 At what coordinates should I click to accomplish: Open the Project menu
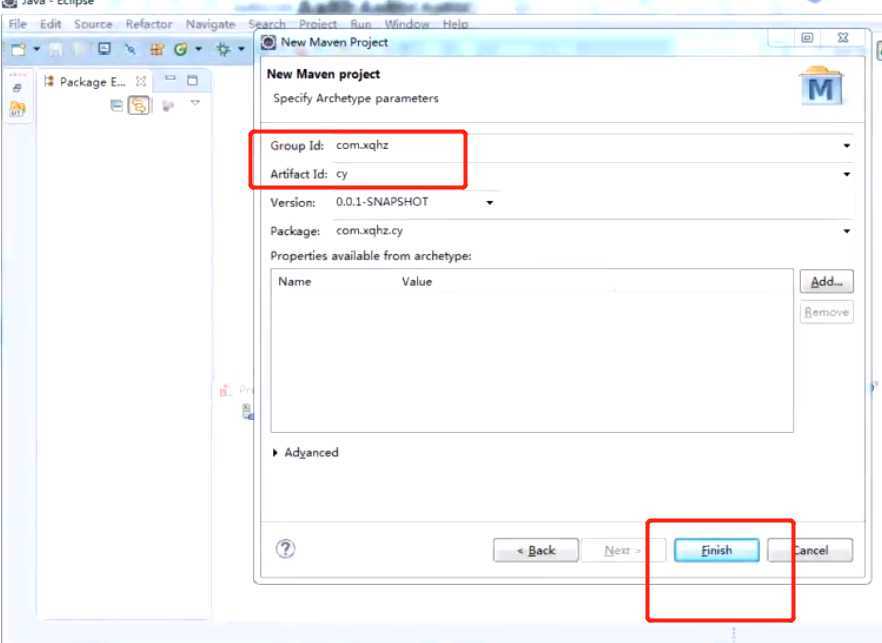pos(318,24)
